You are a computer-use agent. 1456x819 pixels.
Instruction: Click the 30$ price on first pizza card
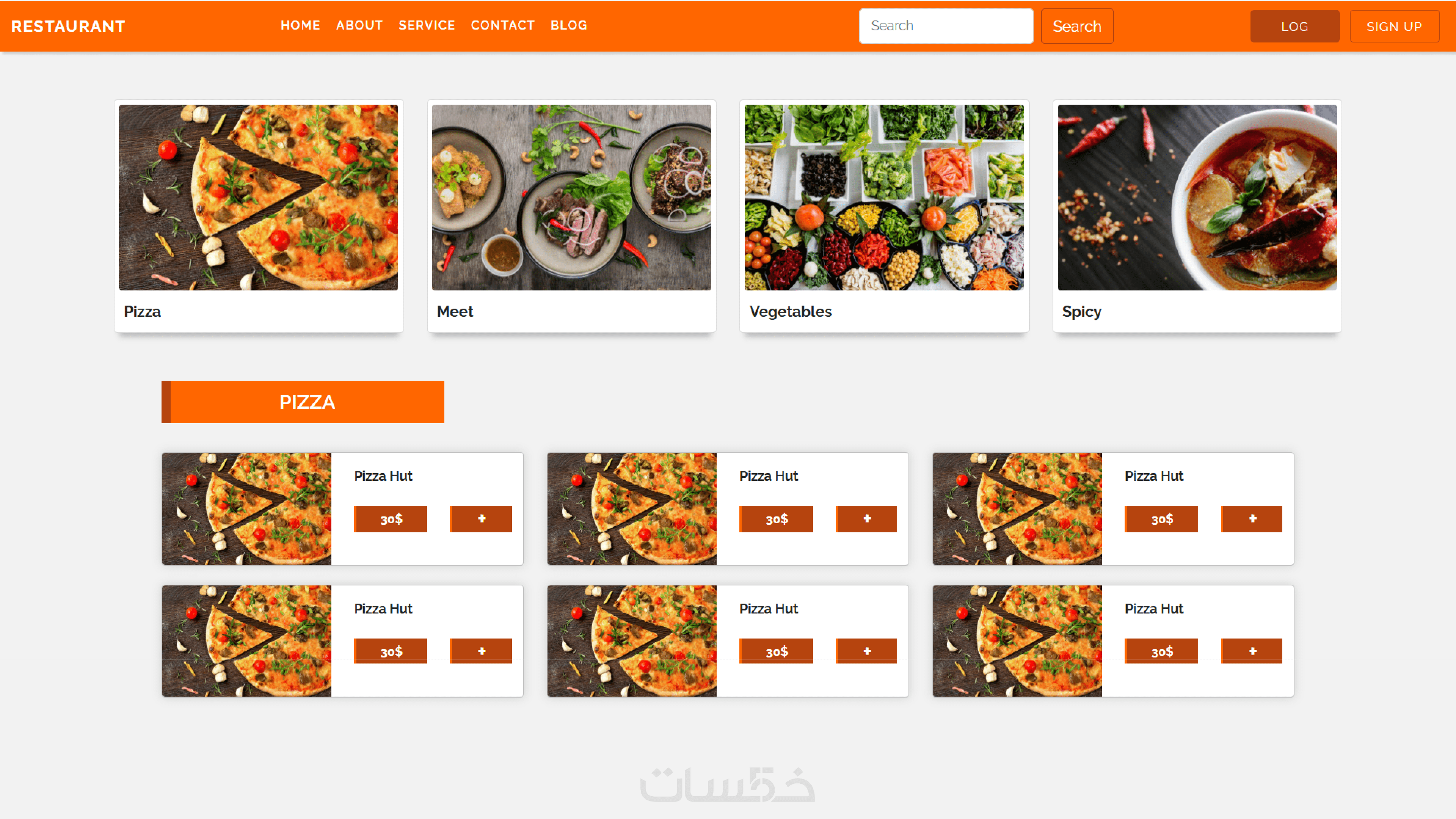pyautogui.click(x=391, y=519)
